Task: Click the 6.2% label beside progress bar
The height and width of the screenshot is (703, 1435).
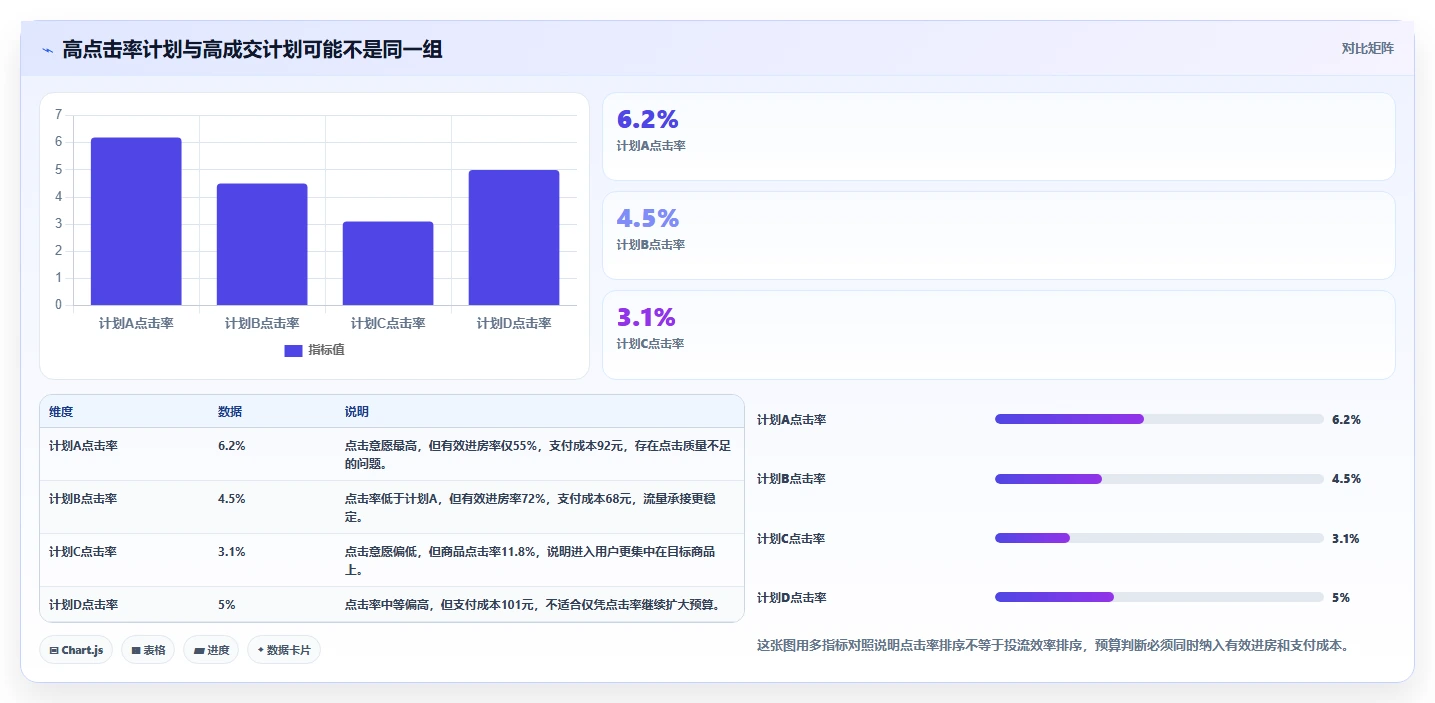Action: point(1346,420)
